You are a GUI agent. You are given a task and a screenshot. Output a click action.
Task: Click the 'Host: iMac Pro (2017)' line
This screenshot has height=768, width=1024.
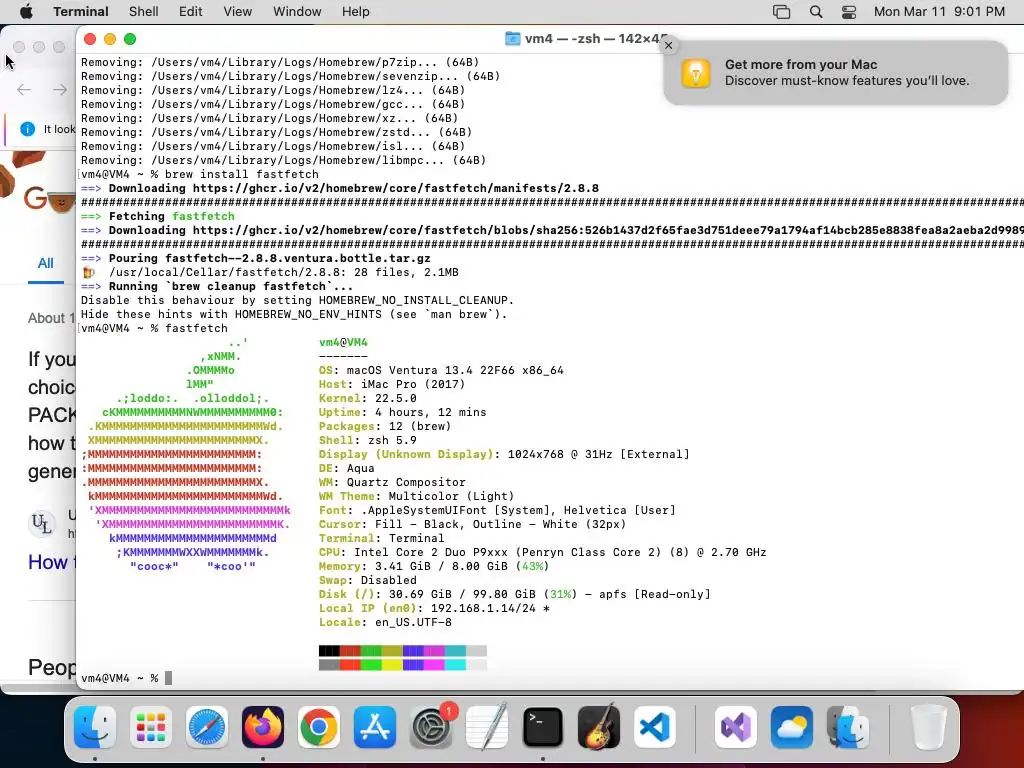(x=392, y=384)
